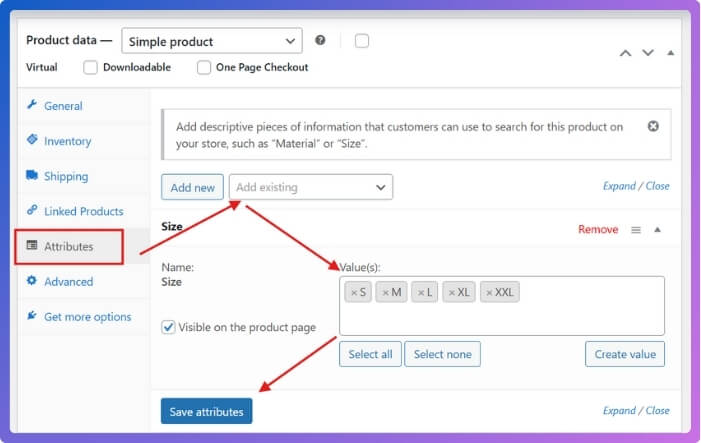Open the General tab
Image resolution: width=701 pixels, height=443 pixels.
[63, 106]
